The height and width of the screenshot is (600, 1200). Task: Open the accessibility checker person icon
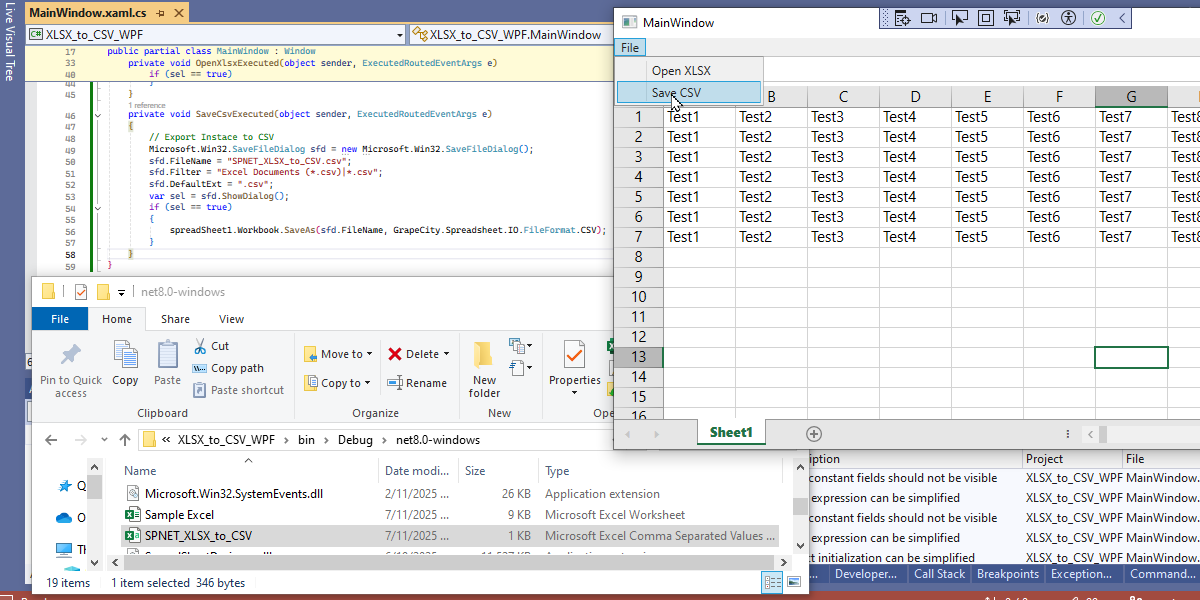tap(1068, 18)
